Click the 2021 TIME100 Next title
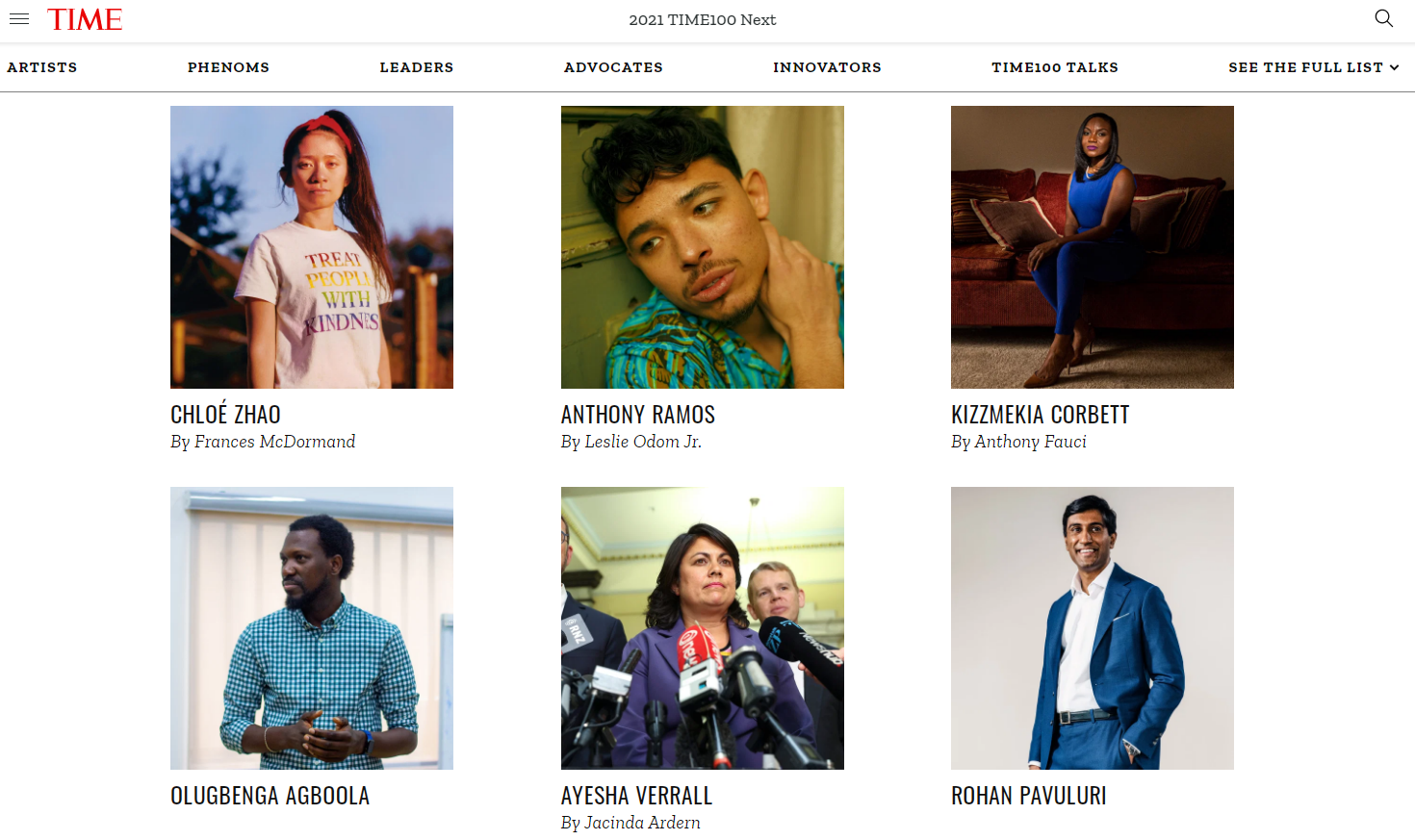This screenshot has height=840, width=1415. coord(703,19)
